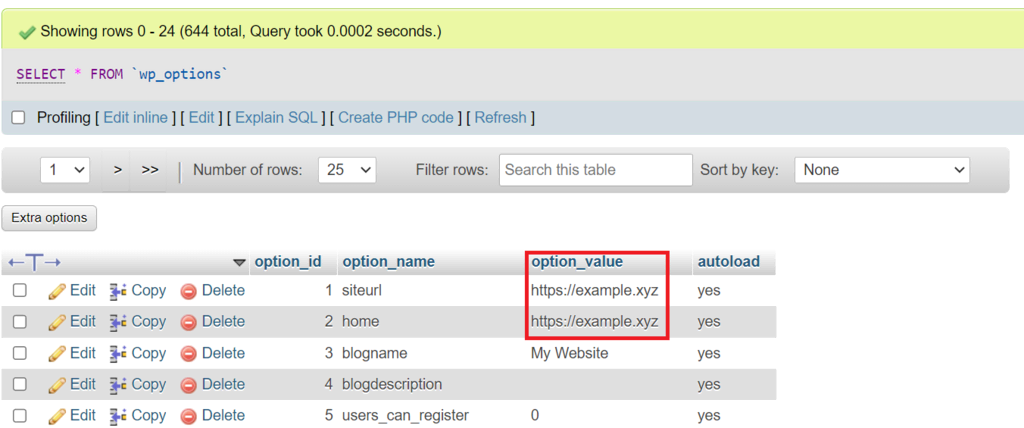
Task: Open the Number of rows dropdown
Action: pyautogui.click(x=347, y=170)
